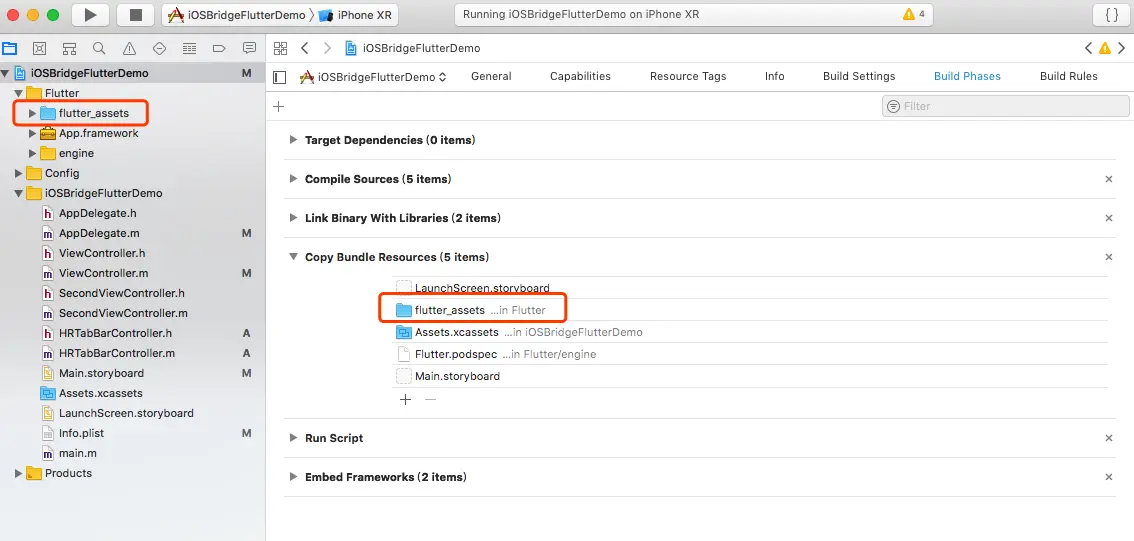Screen dimensions: 1134x541
Task: Click the related items grid icon
Action: pos(281,48)
